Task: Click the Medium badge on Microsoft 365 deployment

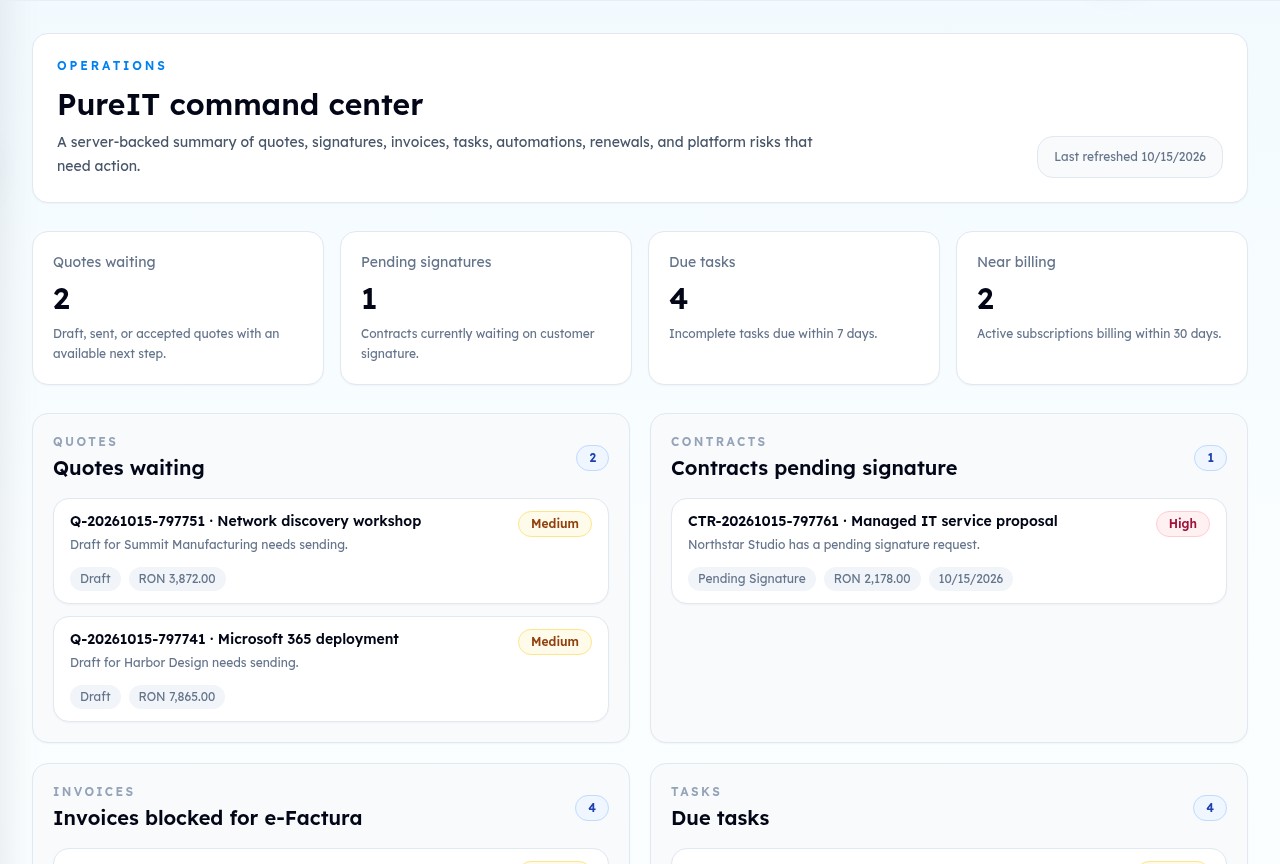Action: (x=555, y=642)
